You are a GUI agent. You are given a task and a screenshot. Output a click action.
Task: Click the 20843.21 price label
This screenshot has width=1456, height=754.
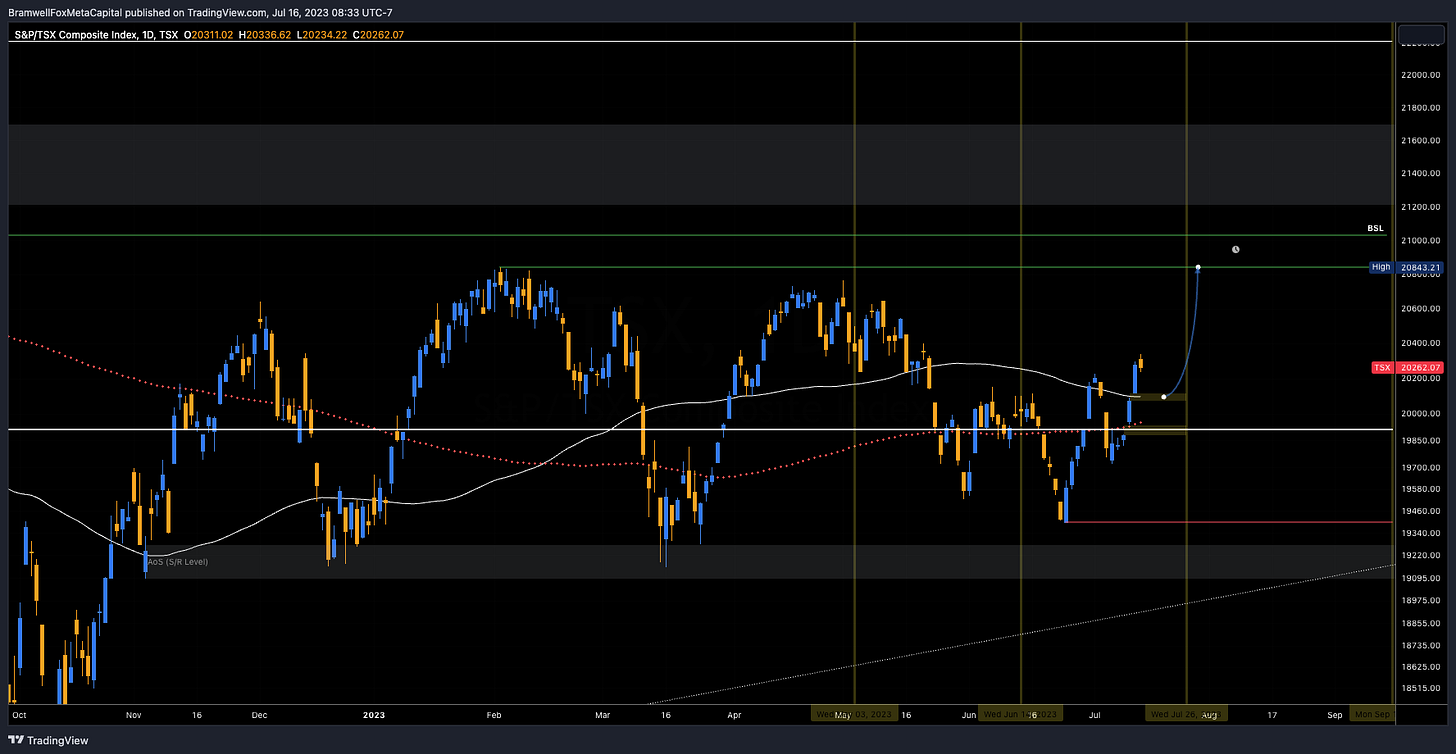1418,268
